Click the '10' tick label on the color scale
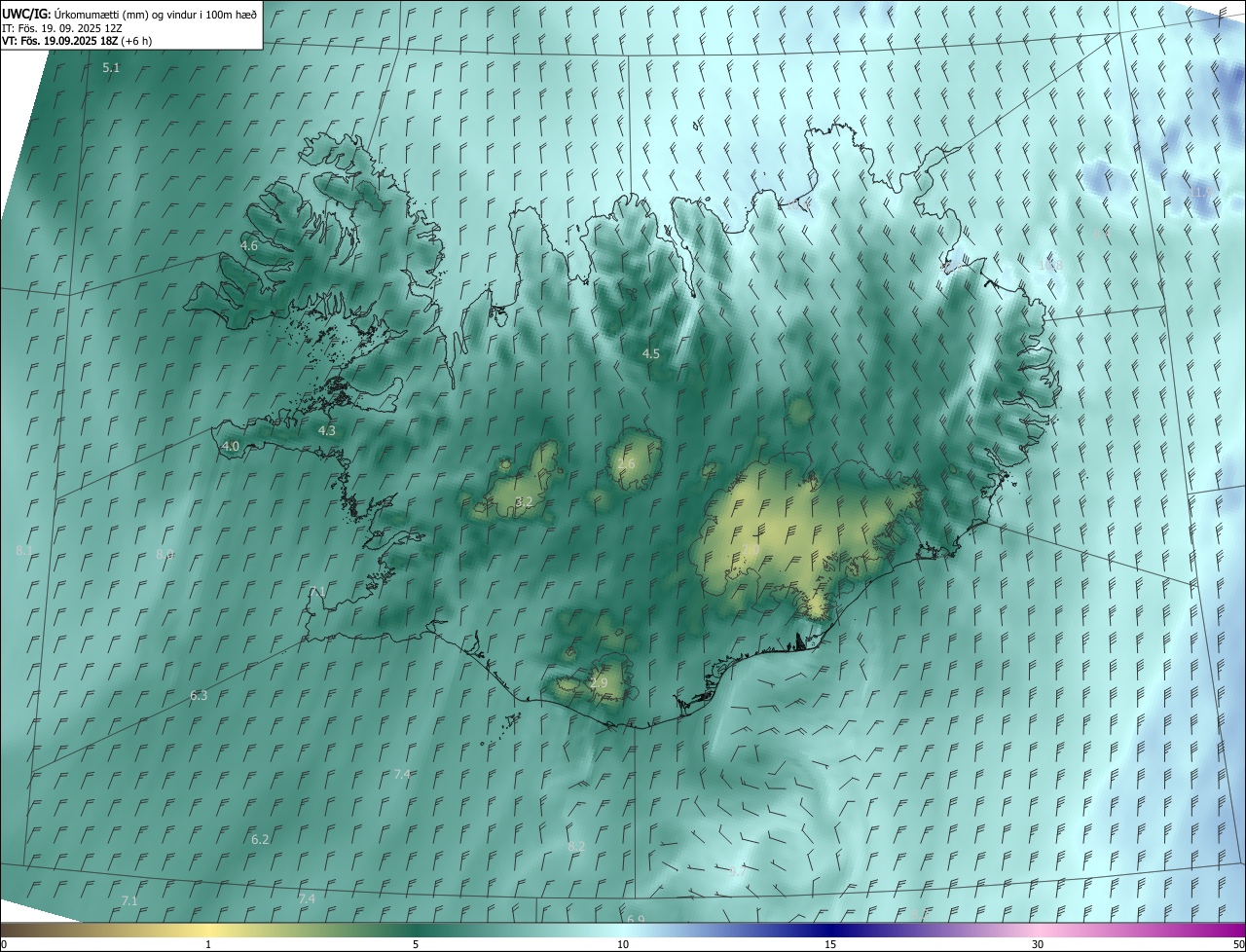This screenshot has height=952, width=1246. tap(623, 944)
